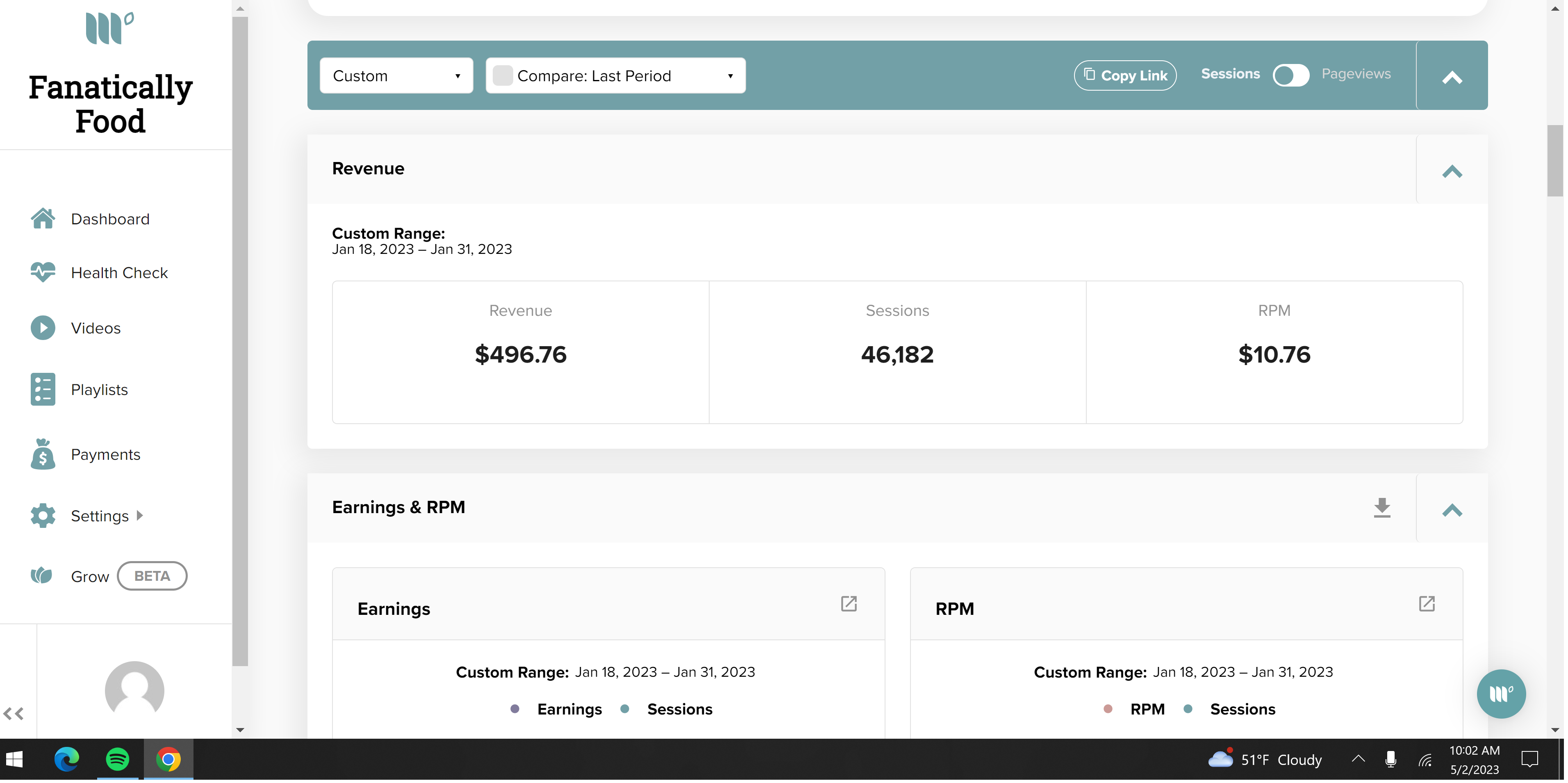Enable the Compare checkbox

[503, 75]
